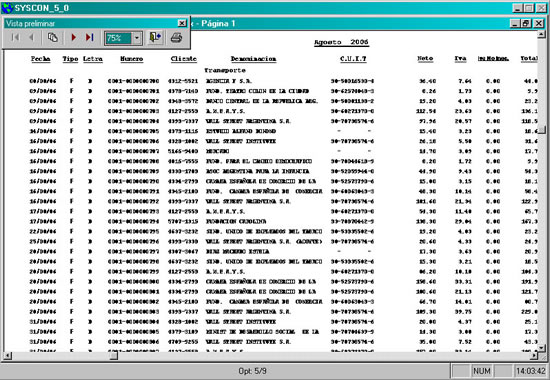This screenshot has width=550, height=380.
Task: Click the vertical scrollbar up arrow
Action: 541,34
